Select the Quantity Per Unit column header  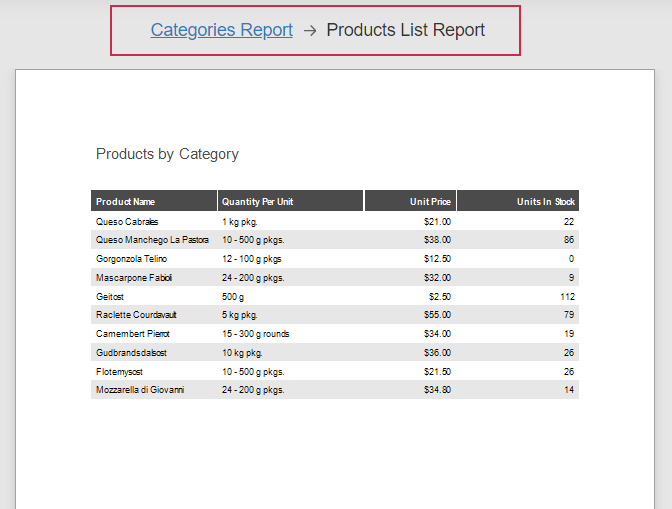[x=258, y=202]
